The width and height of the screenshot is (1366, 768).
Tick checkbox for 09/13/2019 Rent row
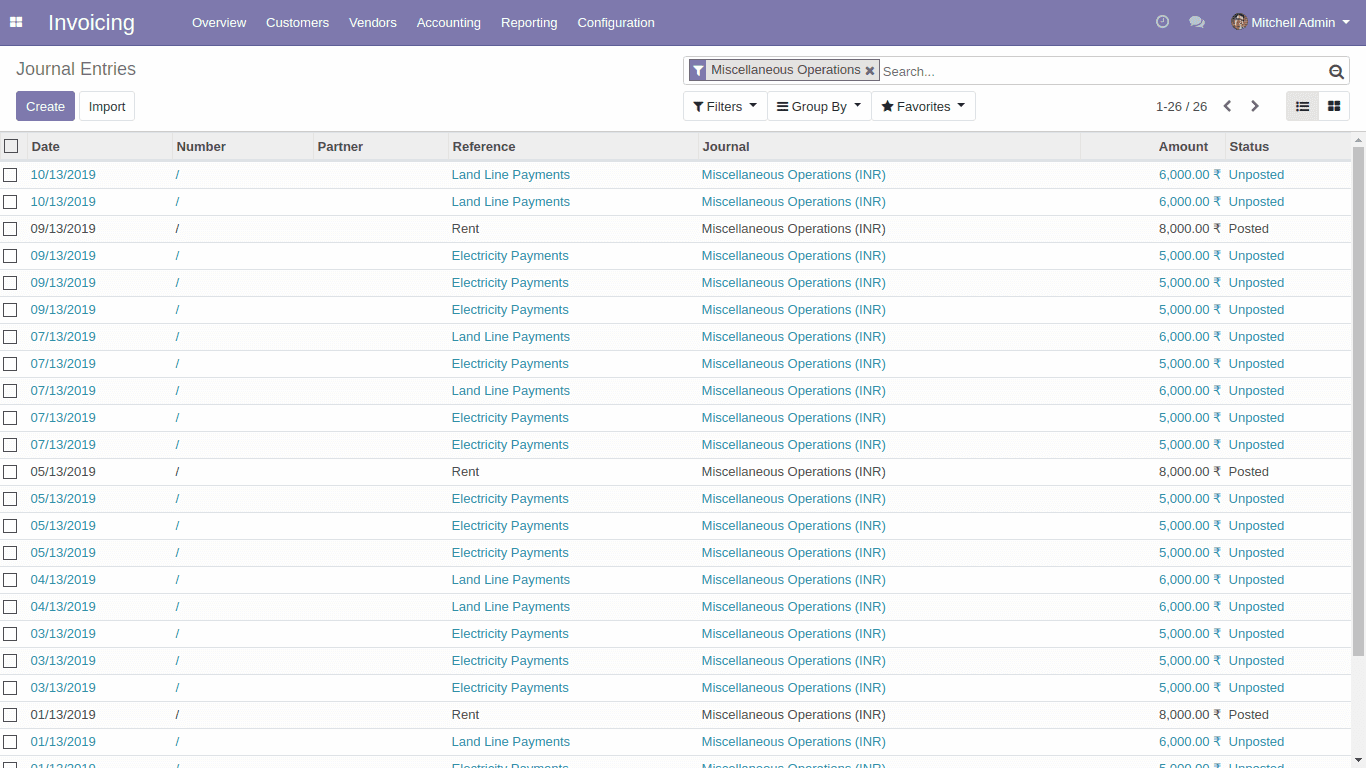(10, 229)
